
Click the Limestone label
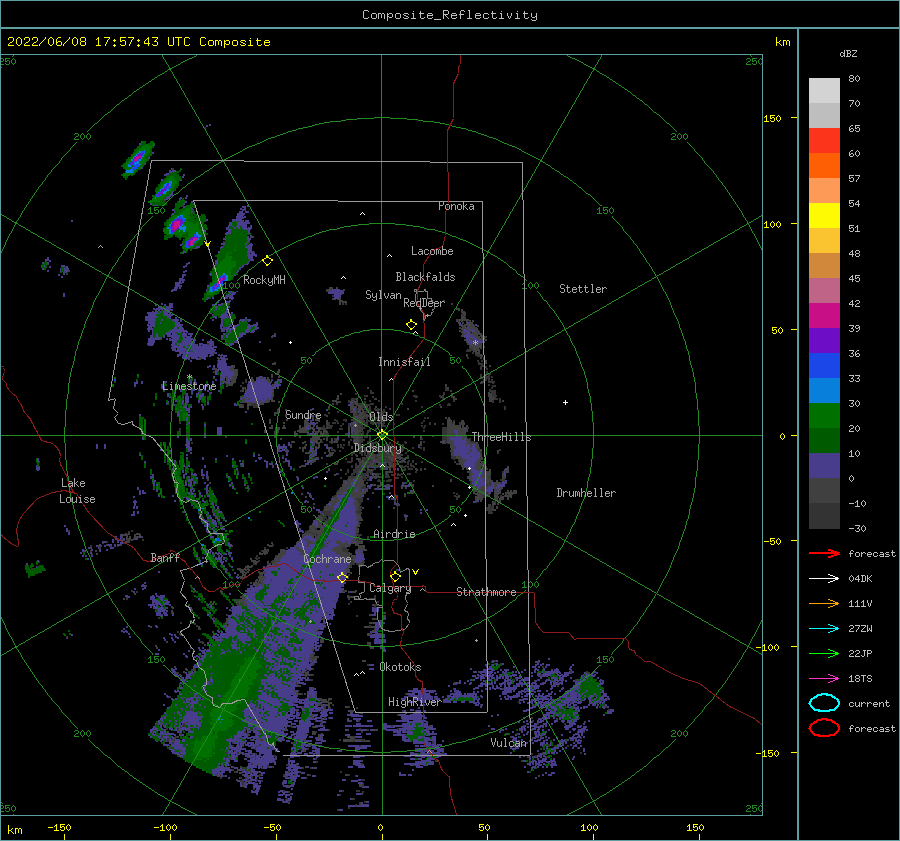(x=189, y=386)
